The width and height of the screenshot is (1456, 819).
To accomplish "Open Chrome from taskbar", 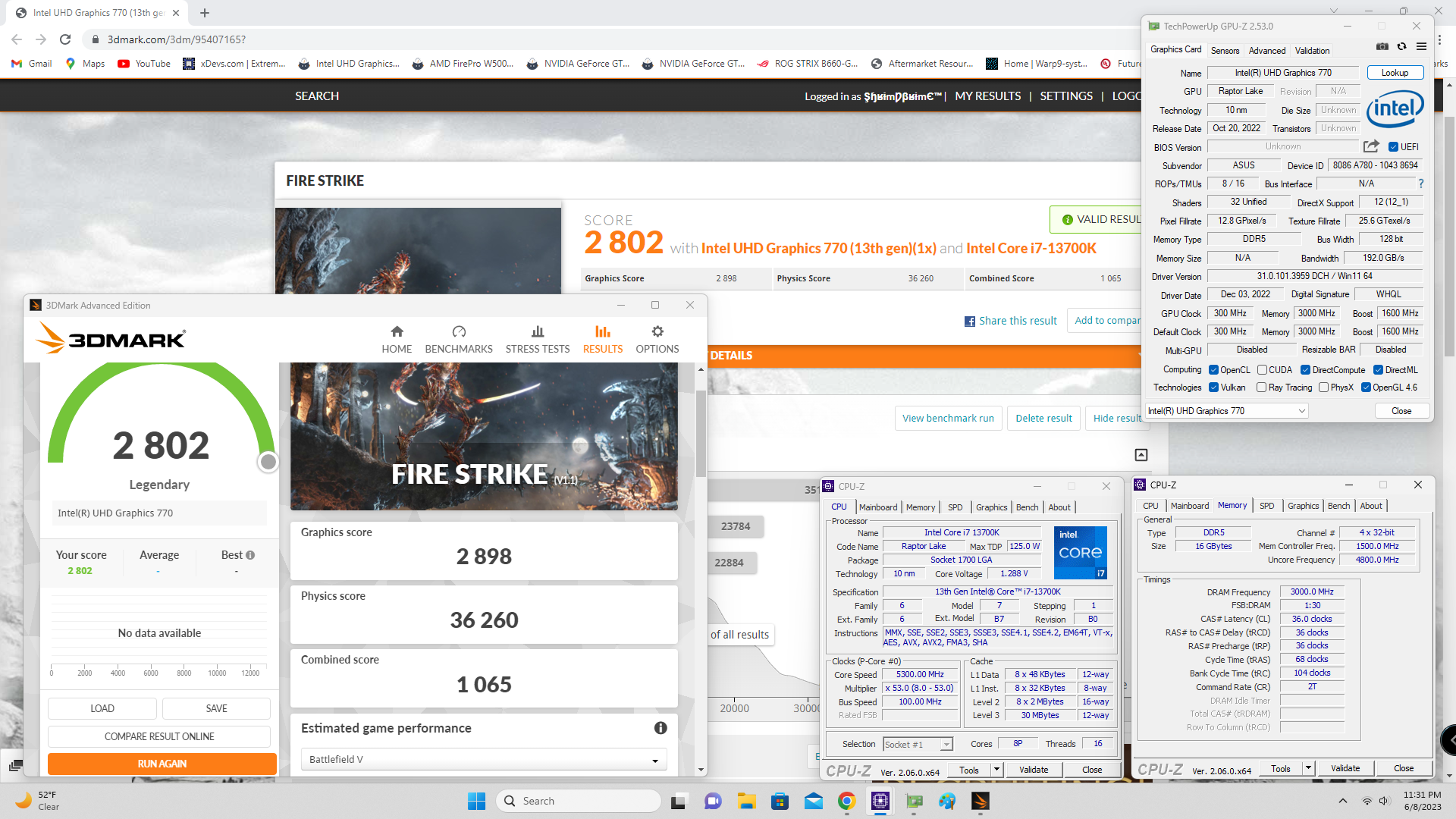I will (x=847, y=801).
